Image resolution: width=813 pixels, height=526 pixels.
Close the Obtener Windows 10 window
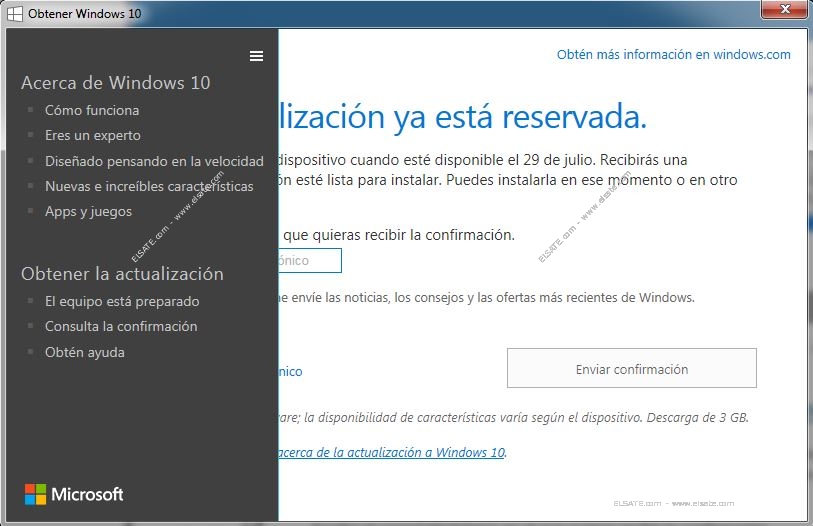coord(785,9)
